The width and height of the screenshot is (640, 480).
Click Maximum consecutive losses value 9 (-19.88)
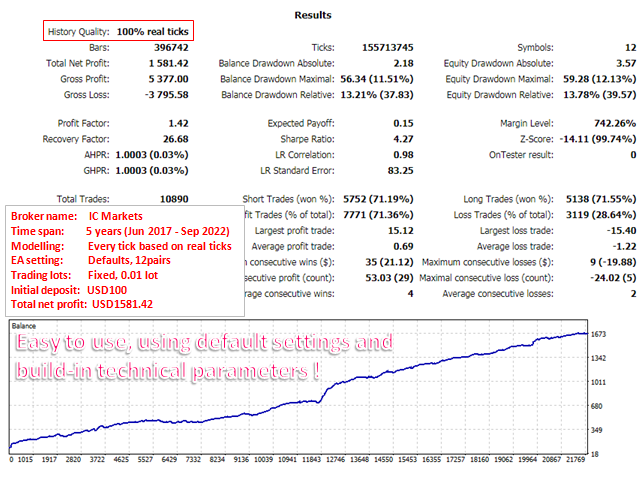(613, 262)
